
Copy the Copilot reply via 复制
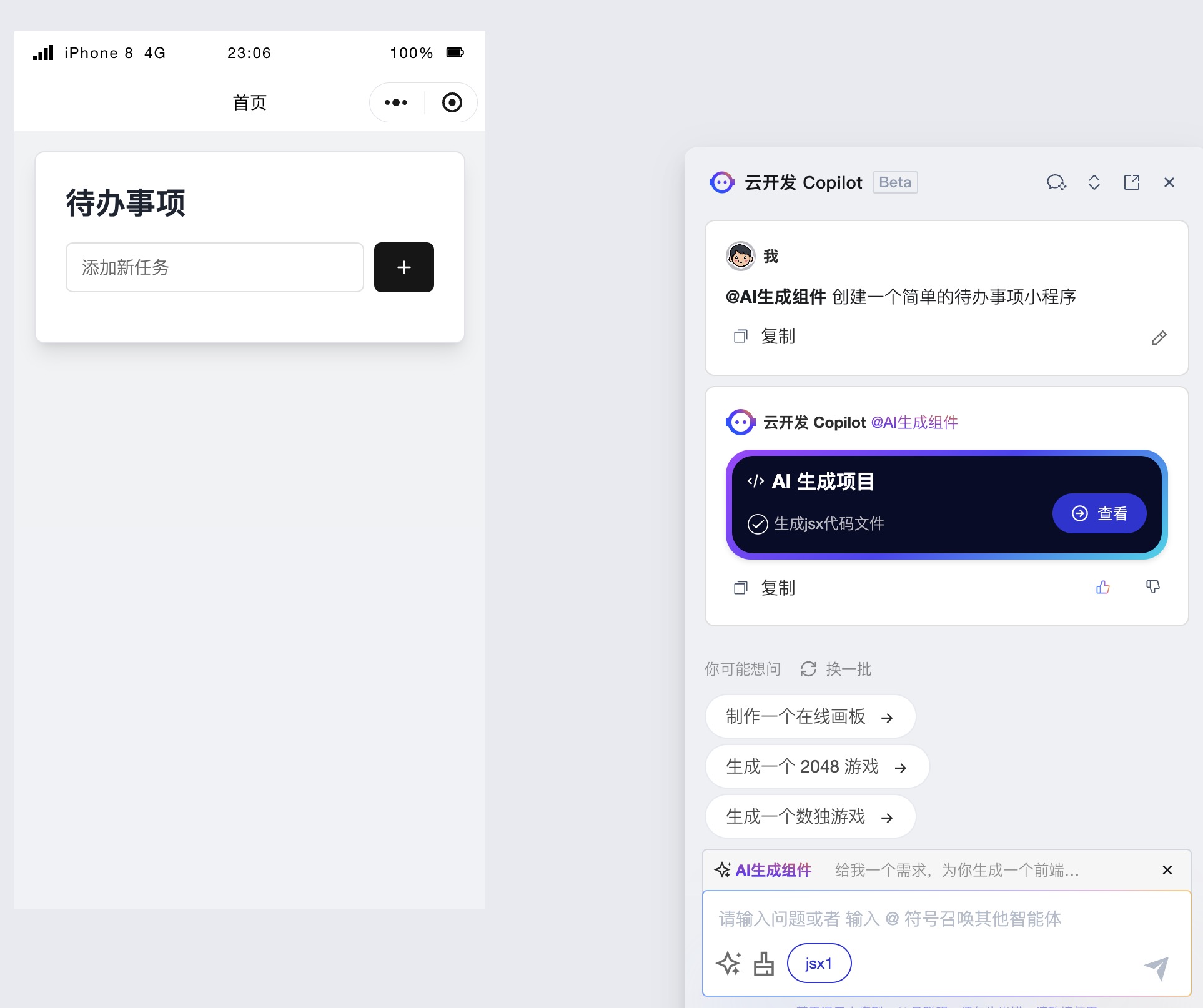(765, 588)
